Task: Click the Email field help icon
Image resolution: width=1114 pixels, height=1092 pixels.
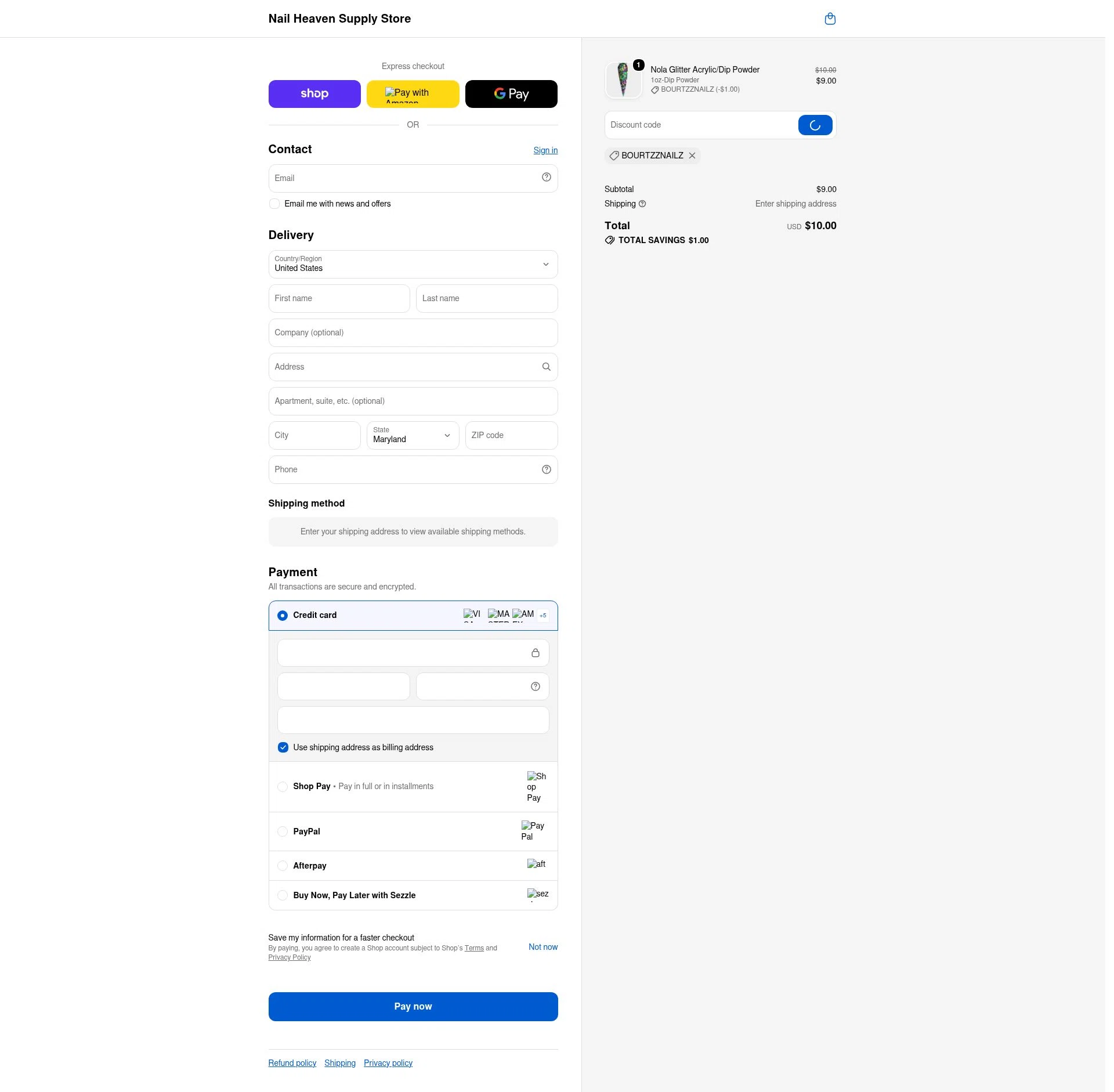Action: coord(546,178)
